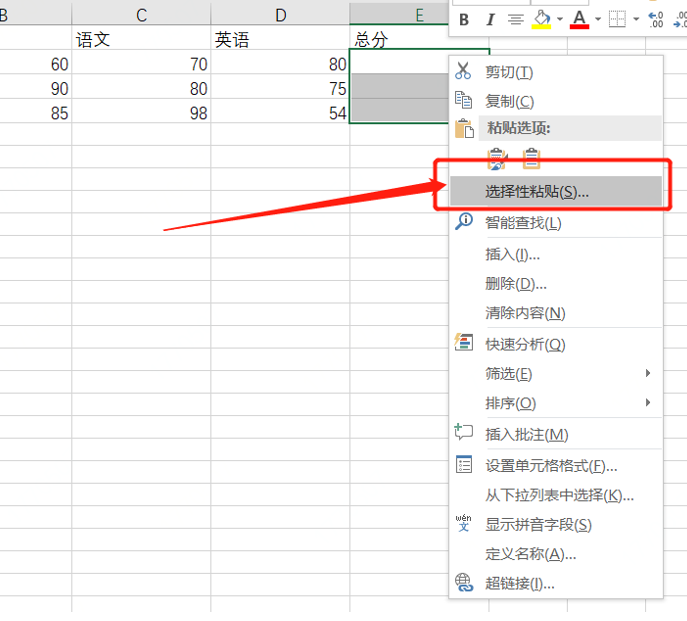Toggle bold in the mini toolbar
Screen dimensions: 687x621
pyautogui.click(x=464, y=20)
